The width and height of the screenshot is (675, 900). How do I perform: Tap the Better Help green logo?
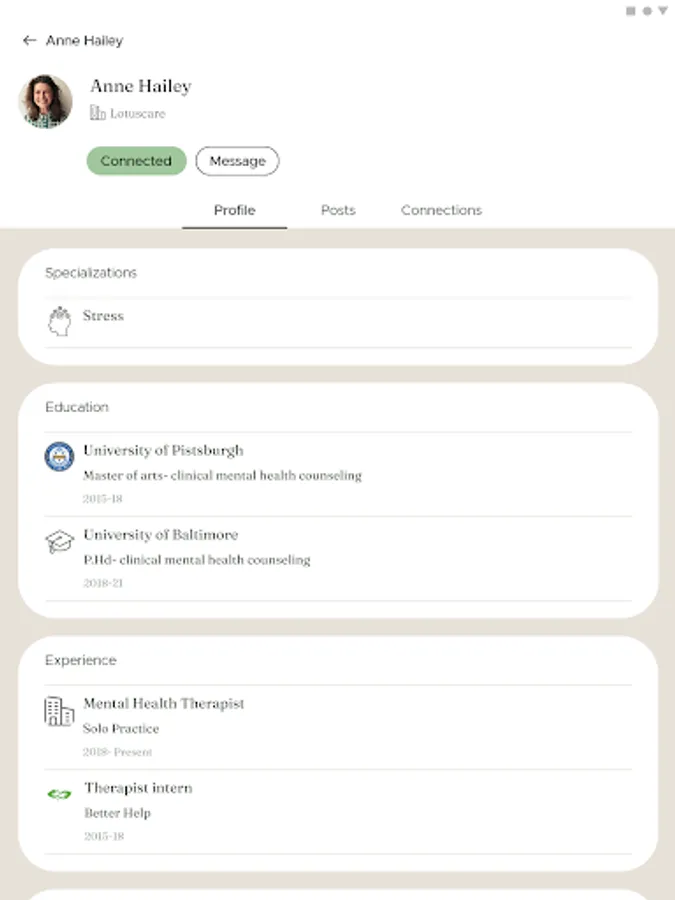[x=60, y=795]
